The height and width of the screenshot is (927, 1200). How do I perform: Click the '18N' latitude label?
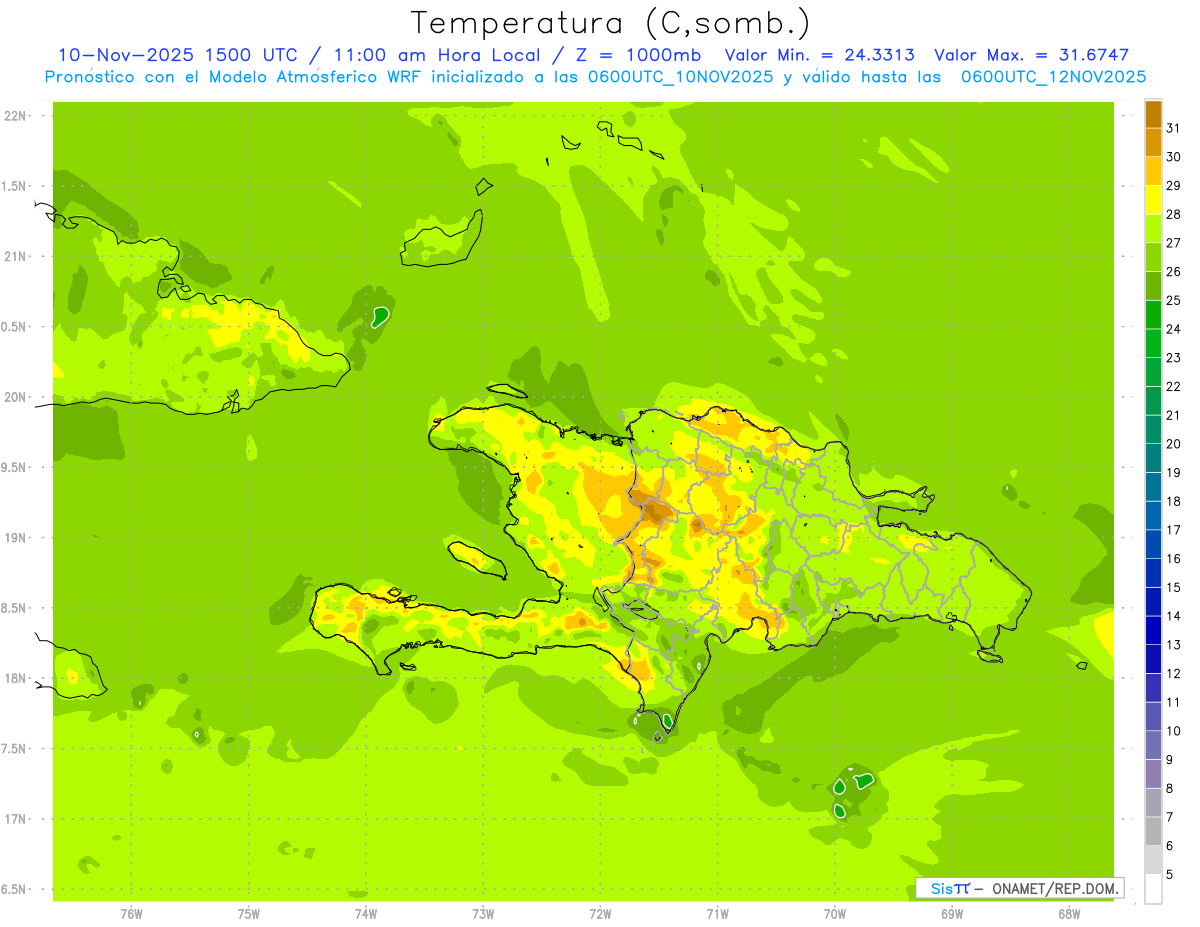pos(16,678)
